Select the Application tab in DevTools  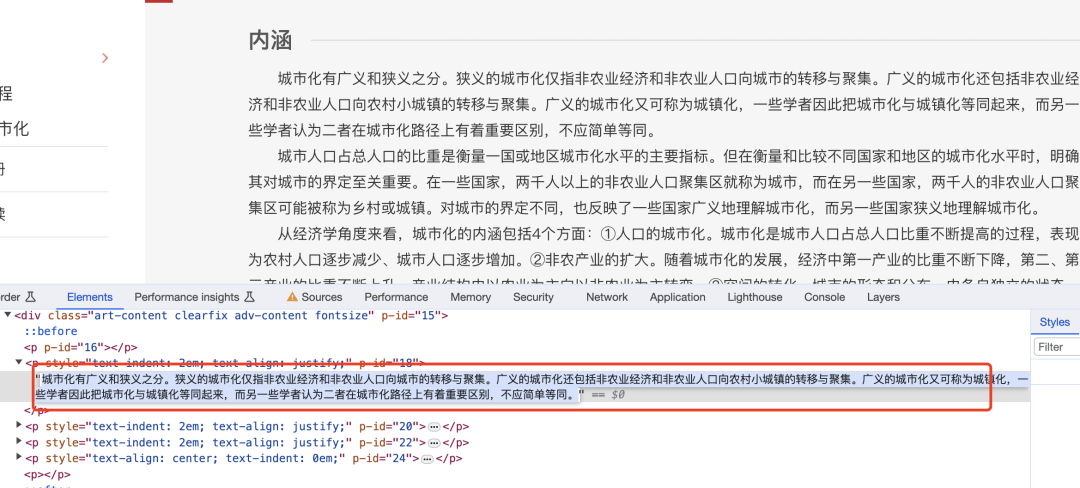click(x=677, y=297)
